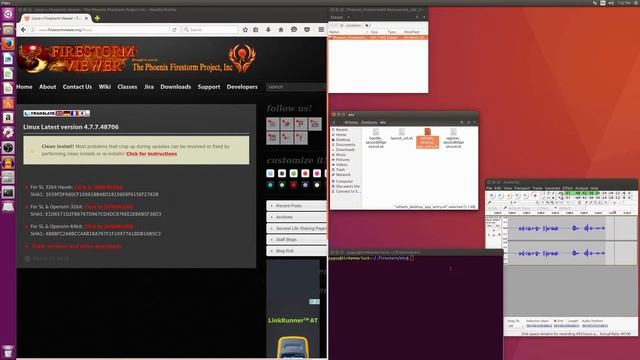Open Documents in Files window sidebar
Screen dimensions: 640x360
click(345, 145)
